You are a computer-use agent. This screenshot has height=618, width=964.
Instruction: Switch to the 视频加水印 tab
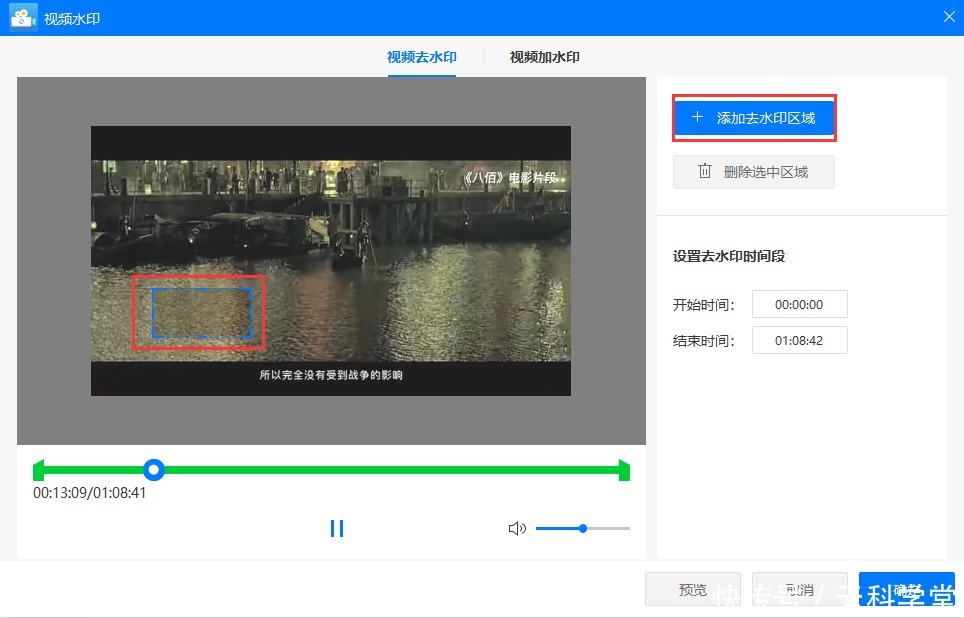click(544, 57)
